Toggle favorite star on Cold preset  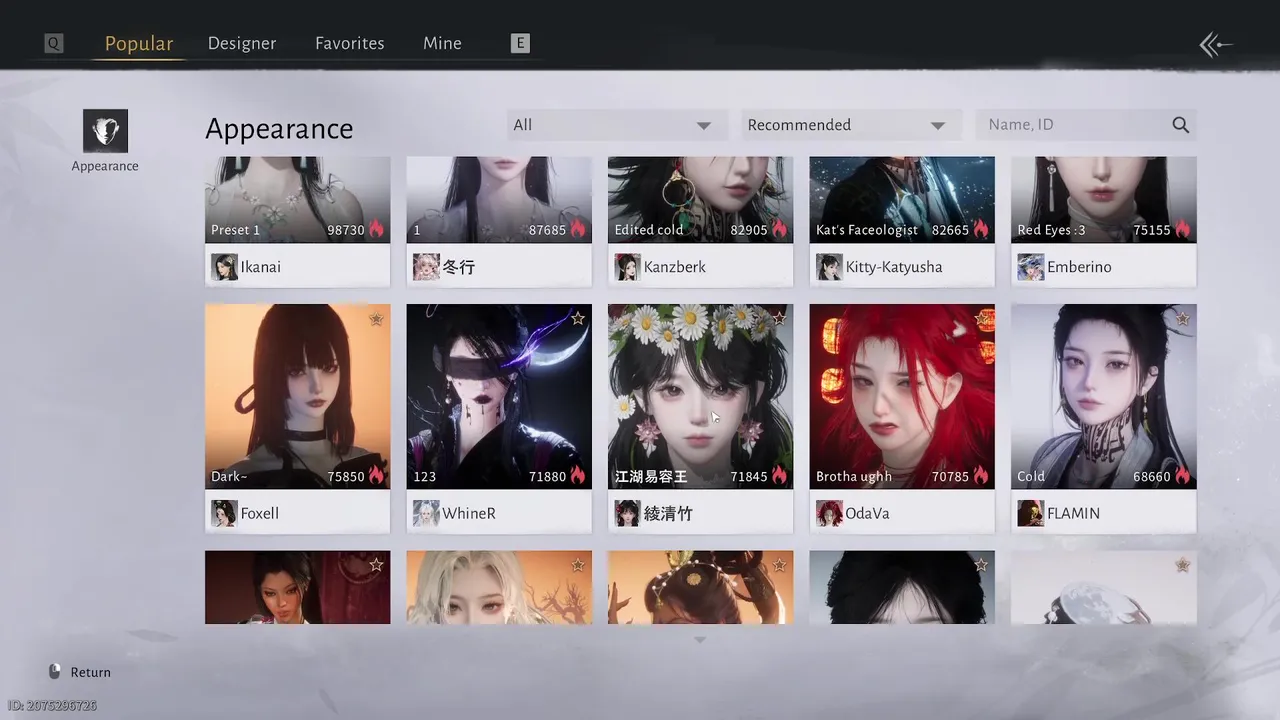[x=1182, y=319]
